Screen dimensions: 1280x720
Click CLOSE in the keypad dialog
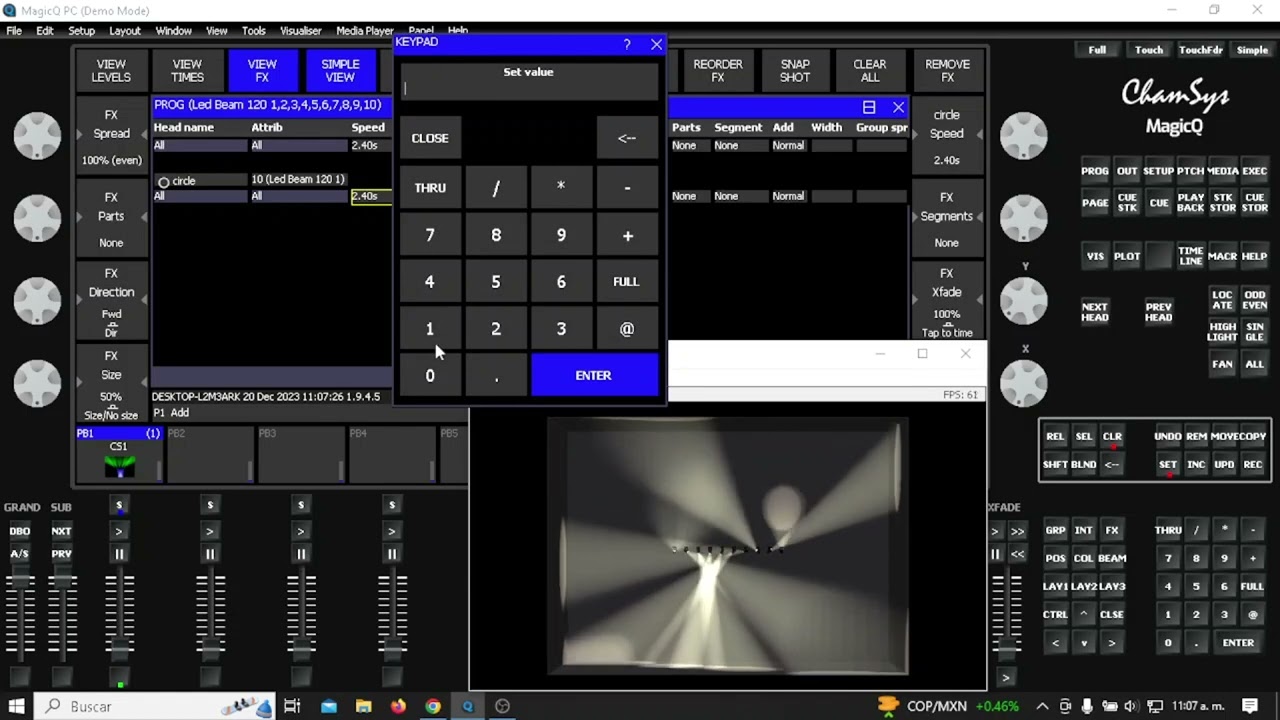430,138
